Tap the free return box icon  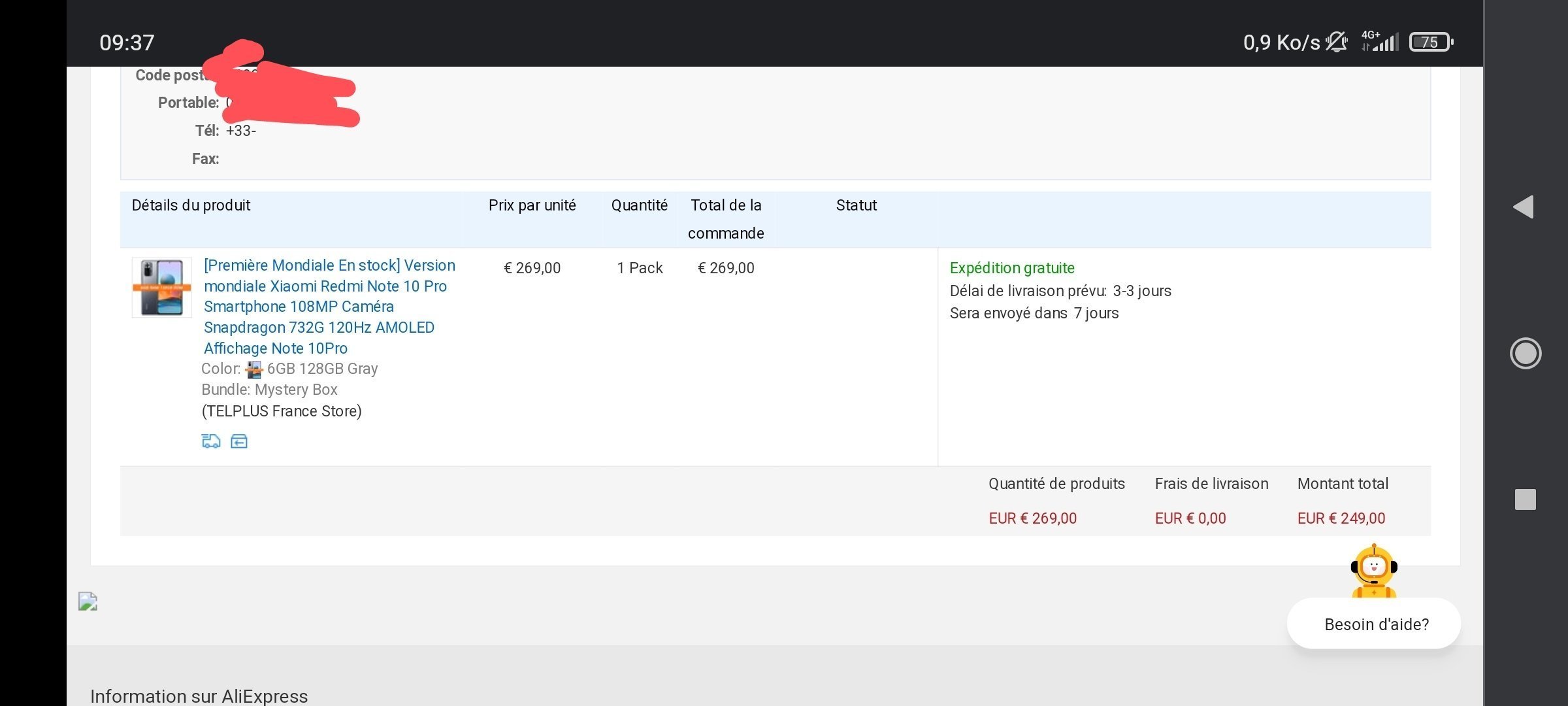pyautogui.click(x=239, y=441)
